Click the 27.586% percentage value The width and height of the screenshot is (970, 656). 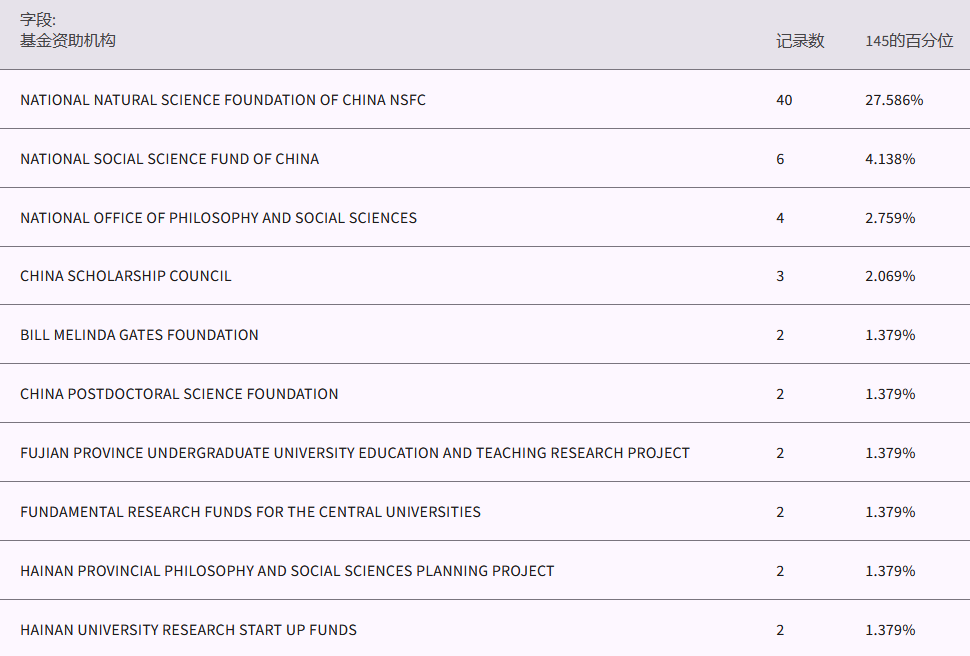pos(894,100)
